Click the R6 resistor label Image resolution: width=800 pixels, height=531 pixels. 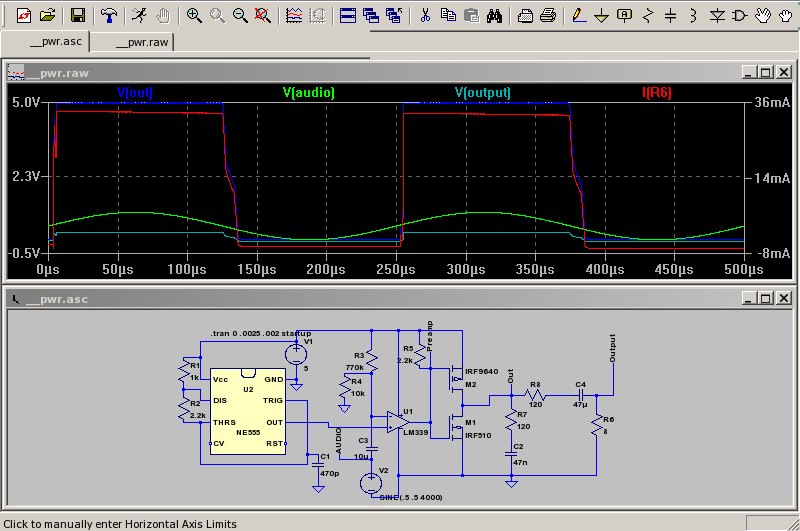[x=609, y=419]
